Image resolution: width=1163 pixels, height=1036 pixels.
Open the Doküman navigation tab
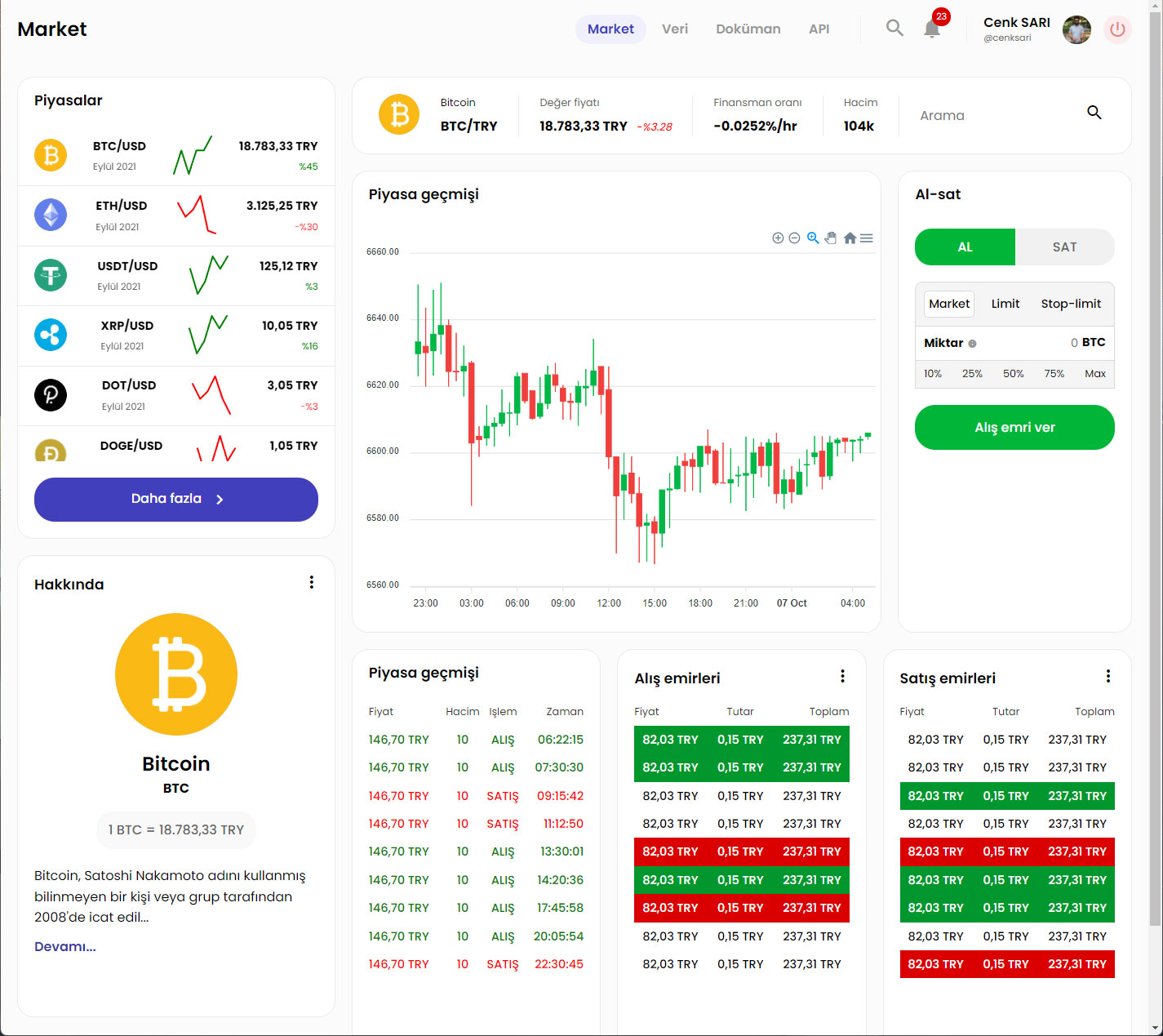(748, 29)
